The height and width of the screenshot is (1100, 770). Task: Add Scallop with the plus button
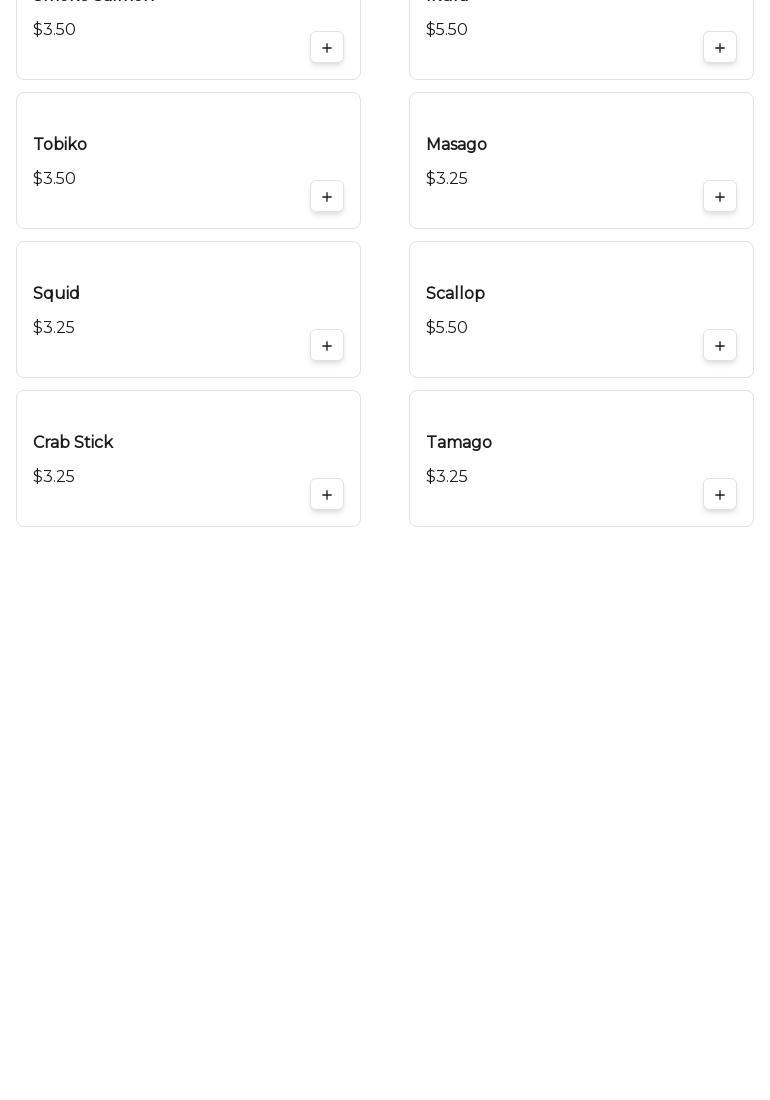pyautogui.click(x=720, y=346)
